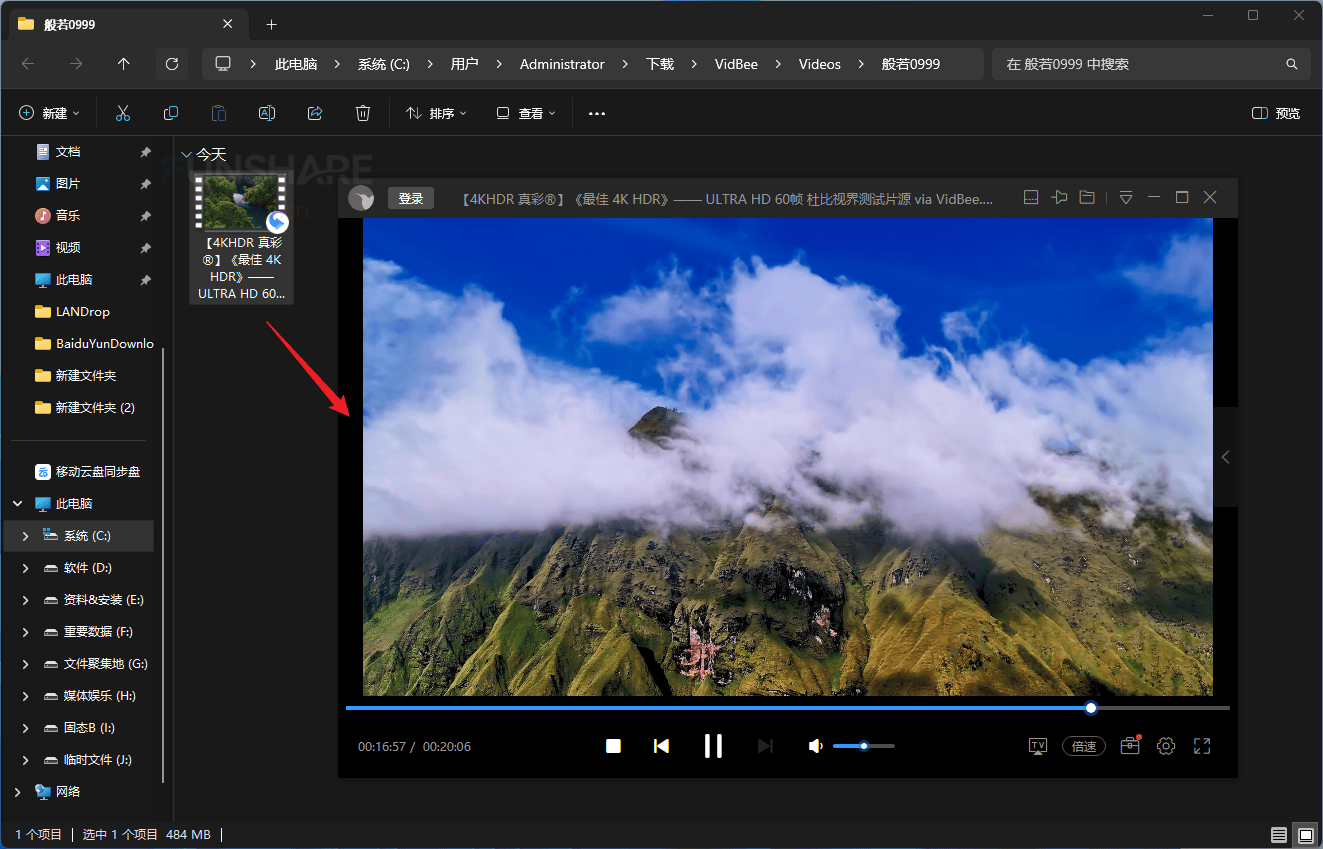Expand the player's side playlist panel arrow
Image resolution: width=1323 pixels, height=849 pixels.
pos(1226,457)
